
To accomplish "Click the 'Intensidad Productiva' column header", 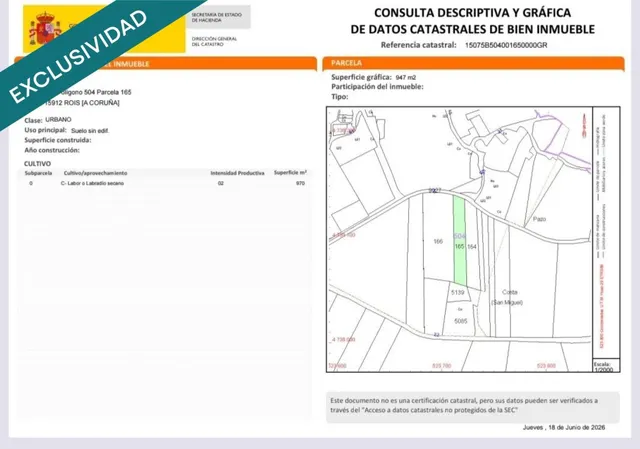I will 237,173.
